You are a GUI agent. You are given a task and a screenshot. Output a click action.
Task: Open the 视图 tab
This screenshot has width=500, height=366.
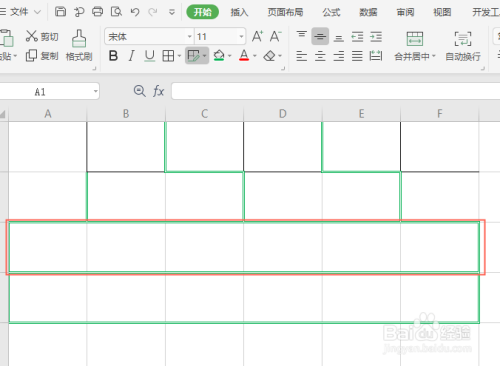[442, 12]
